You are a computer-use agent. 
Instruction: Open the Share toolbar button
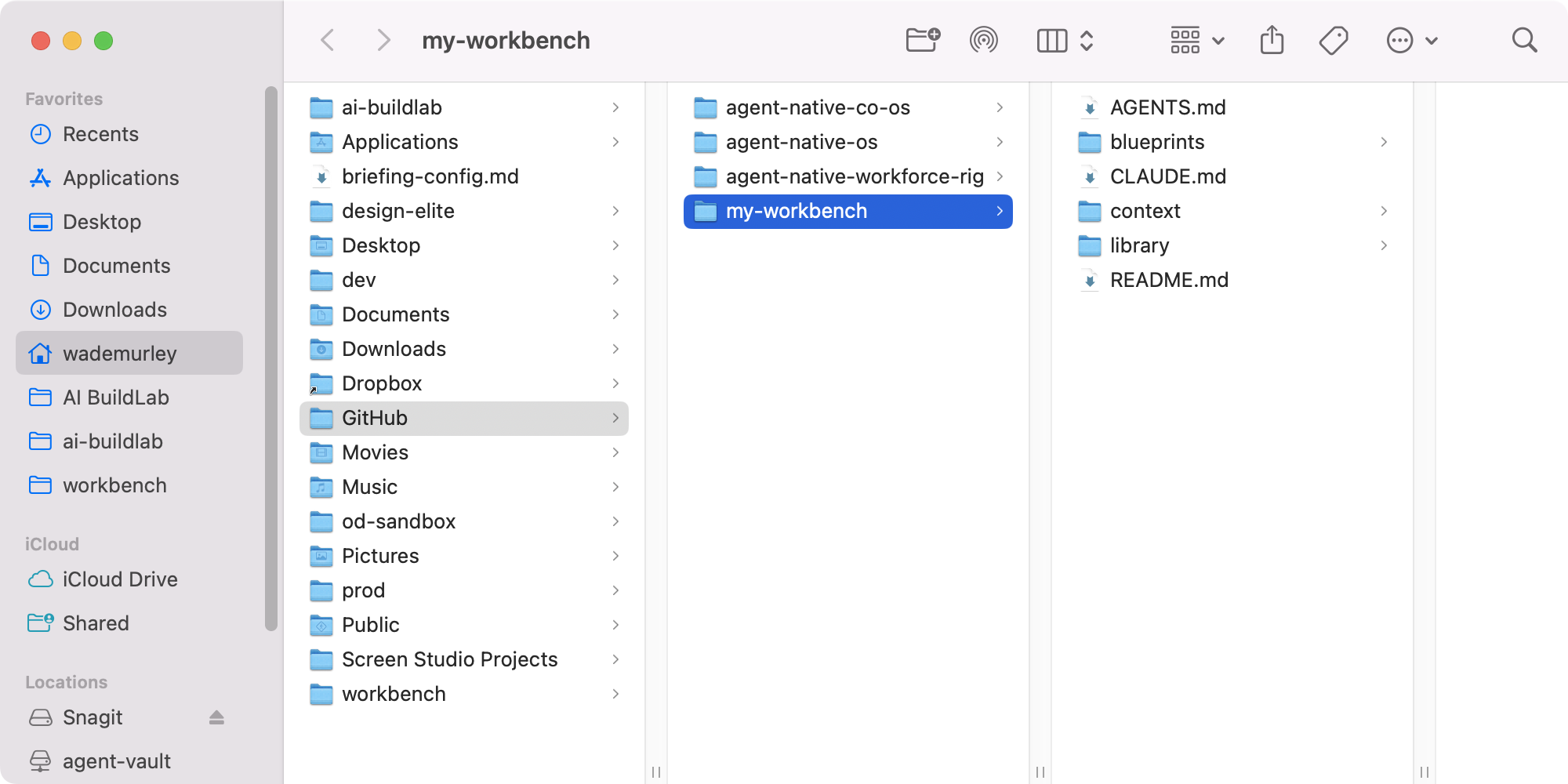[x=1272, y=40]
